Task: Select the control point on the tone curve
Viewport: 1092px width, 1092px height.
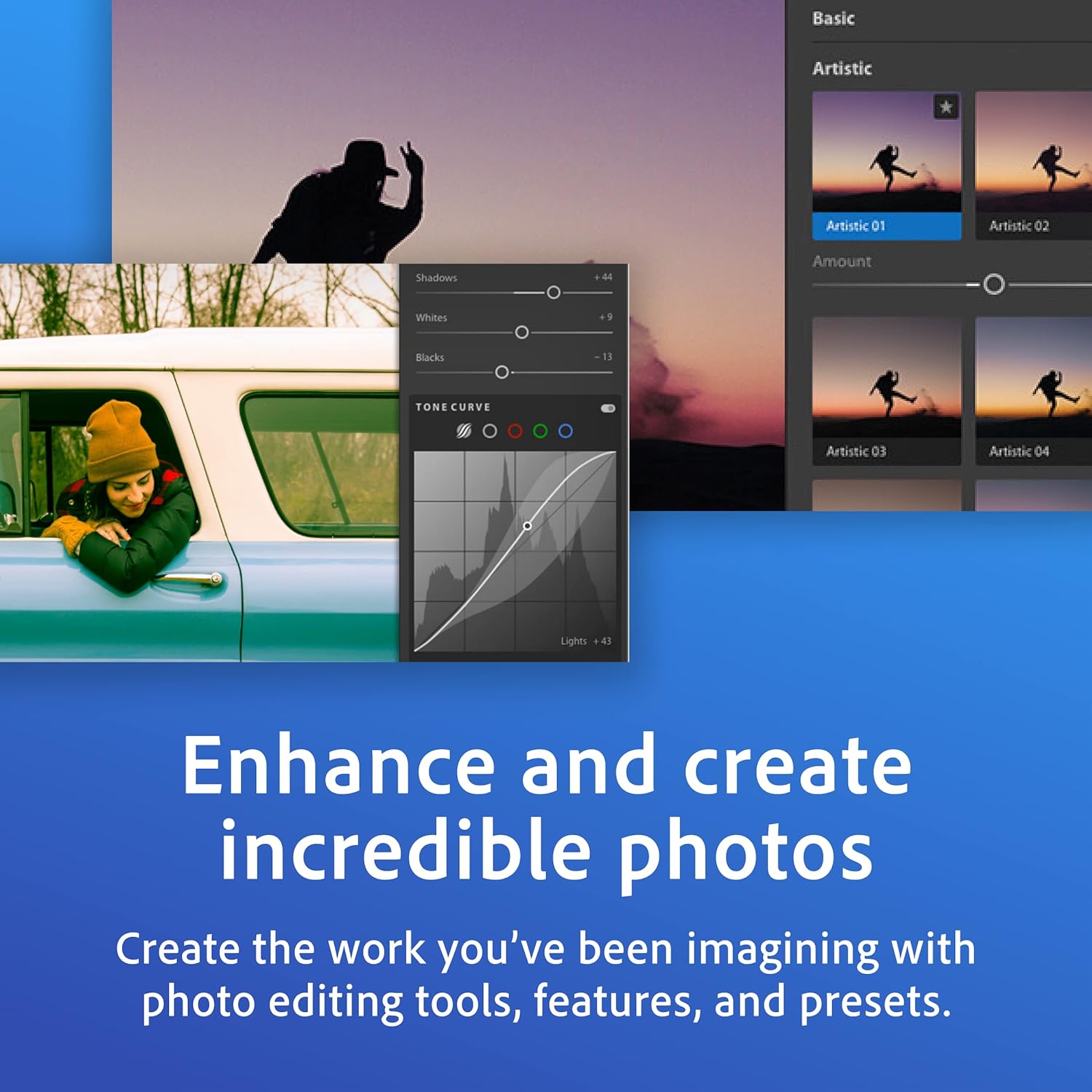Action: [527, 526]
